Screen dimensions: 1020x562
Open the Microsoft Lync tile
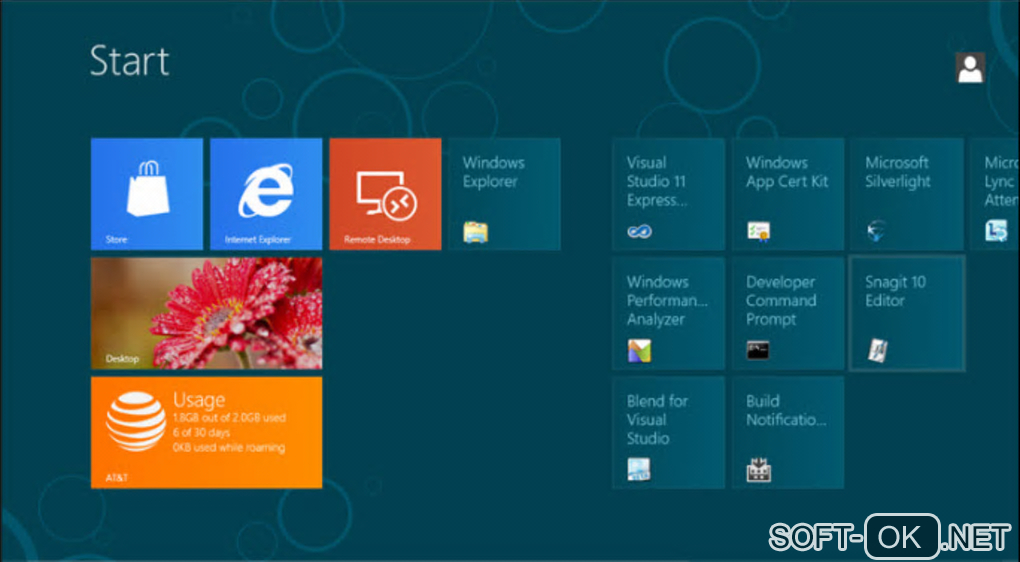coord(995,194)
